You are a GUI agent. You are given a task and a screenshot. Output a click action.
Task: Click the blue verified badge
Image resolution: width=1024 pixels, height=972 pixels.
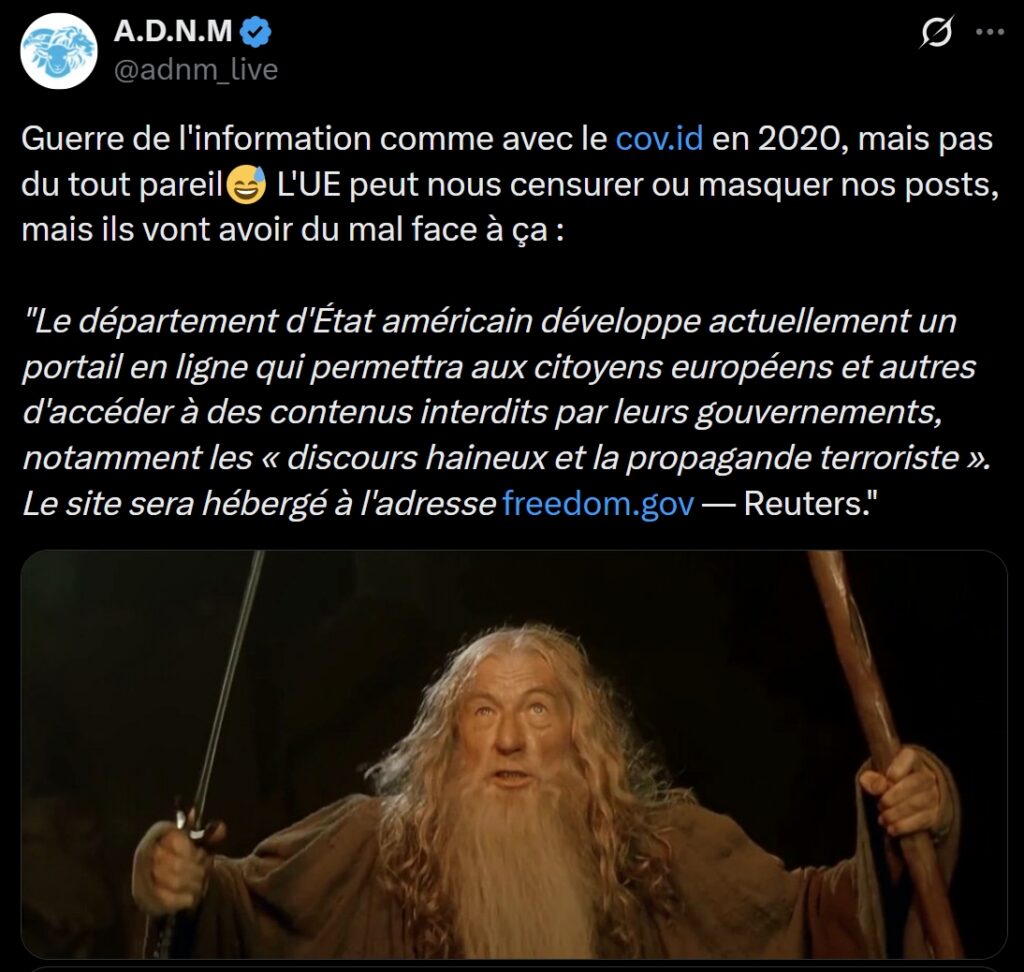(x=255, y=31)
